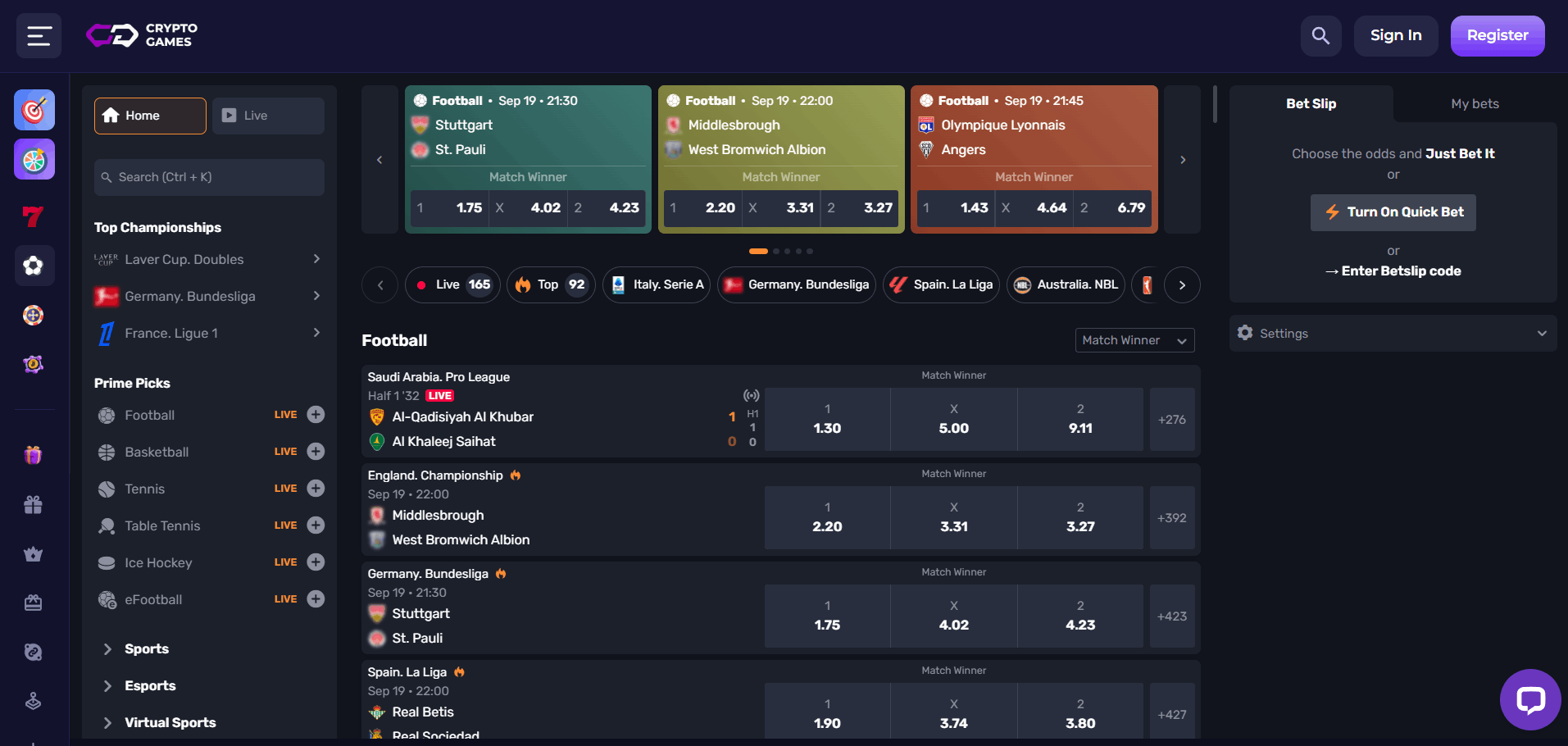Select the Home tab
1568x746 pixels.
(150, 116)
